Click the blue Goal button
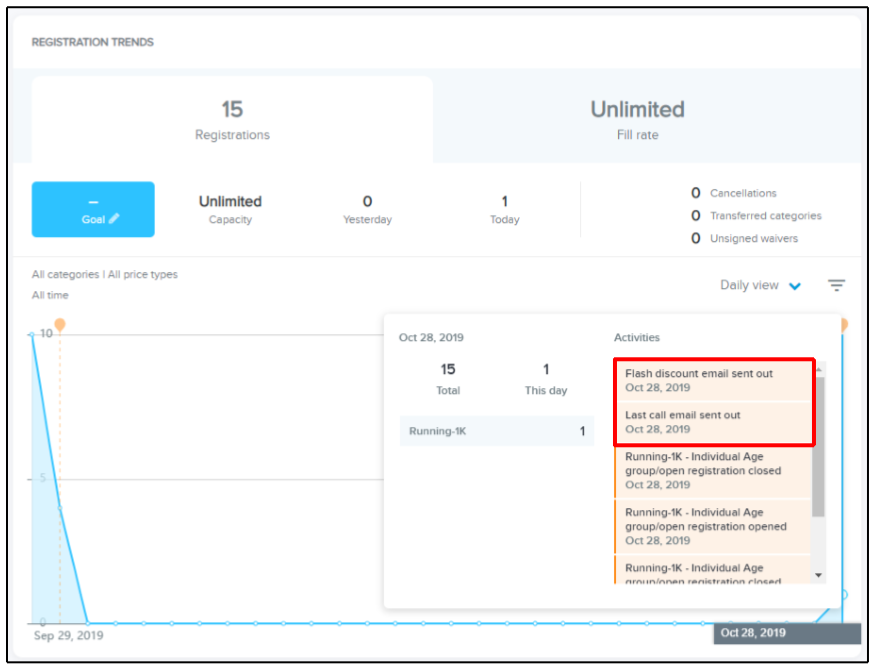The width and height of the screenshot is (877, 669). tap(93, 209)
